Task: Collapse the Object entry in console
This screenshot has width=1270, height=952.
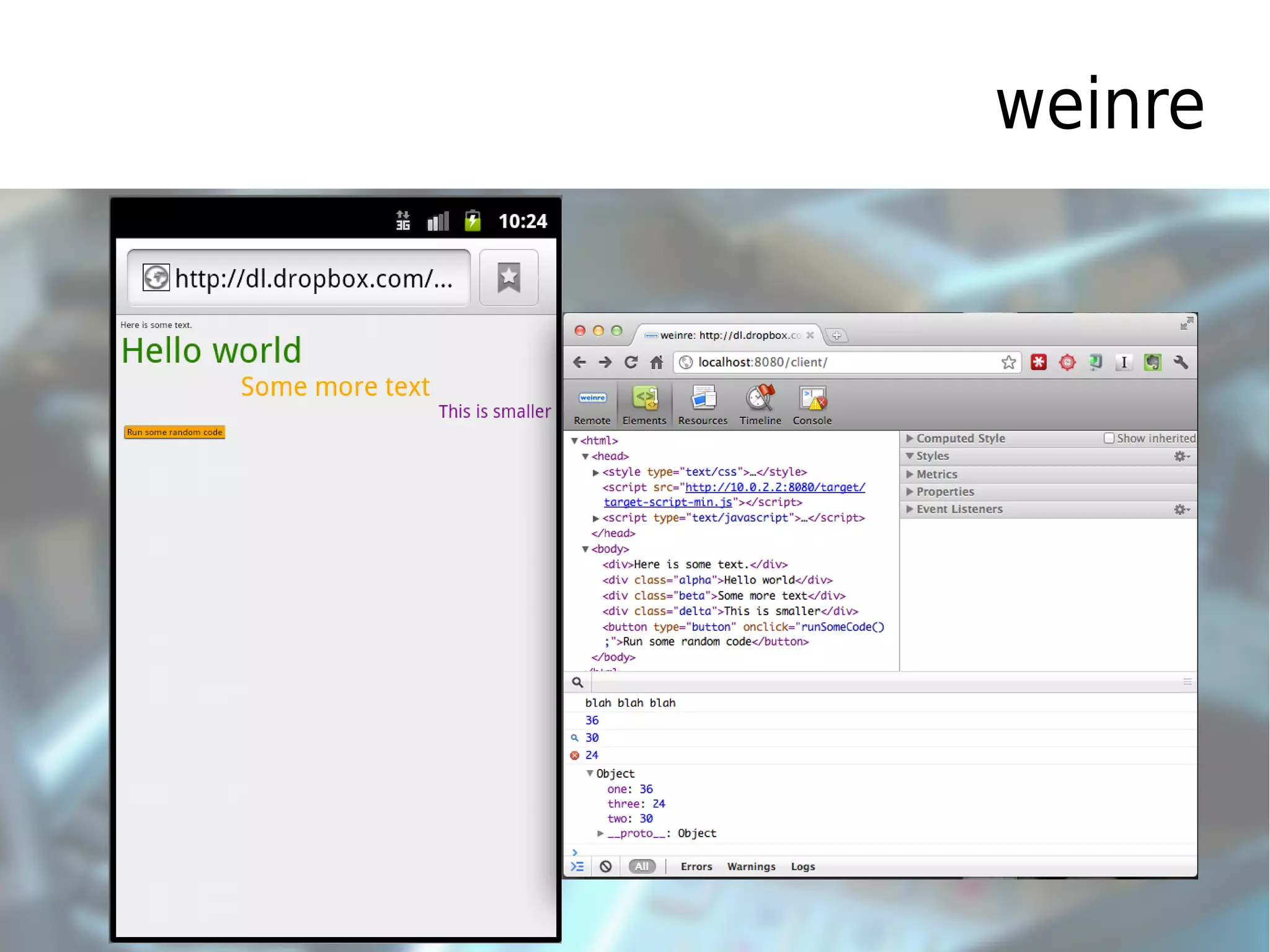Action: (x=590, y=773)
